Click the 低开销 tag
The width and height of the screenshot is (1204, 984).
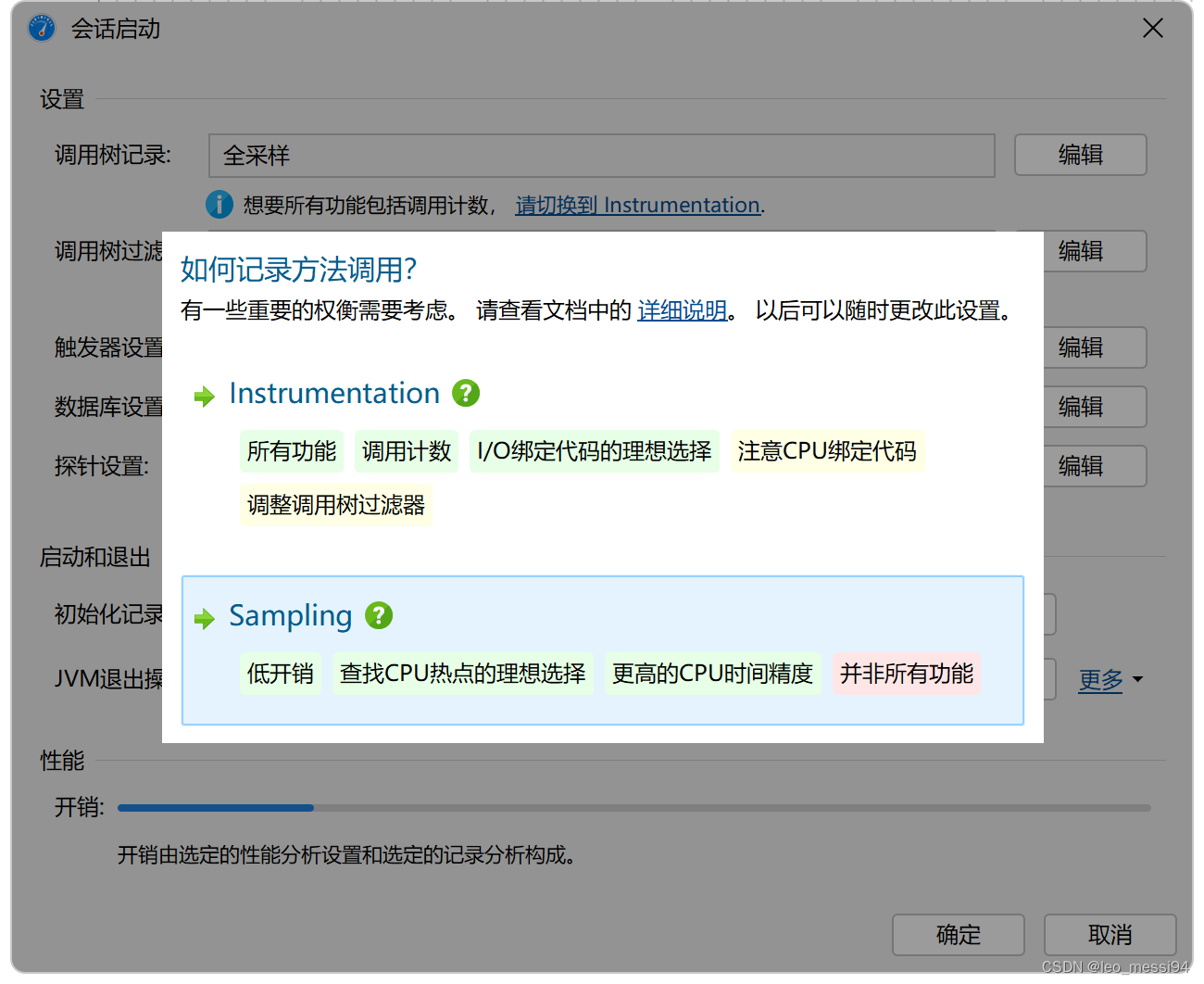(281, 674)
